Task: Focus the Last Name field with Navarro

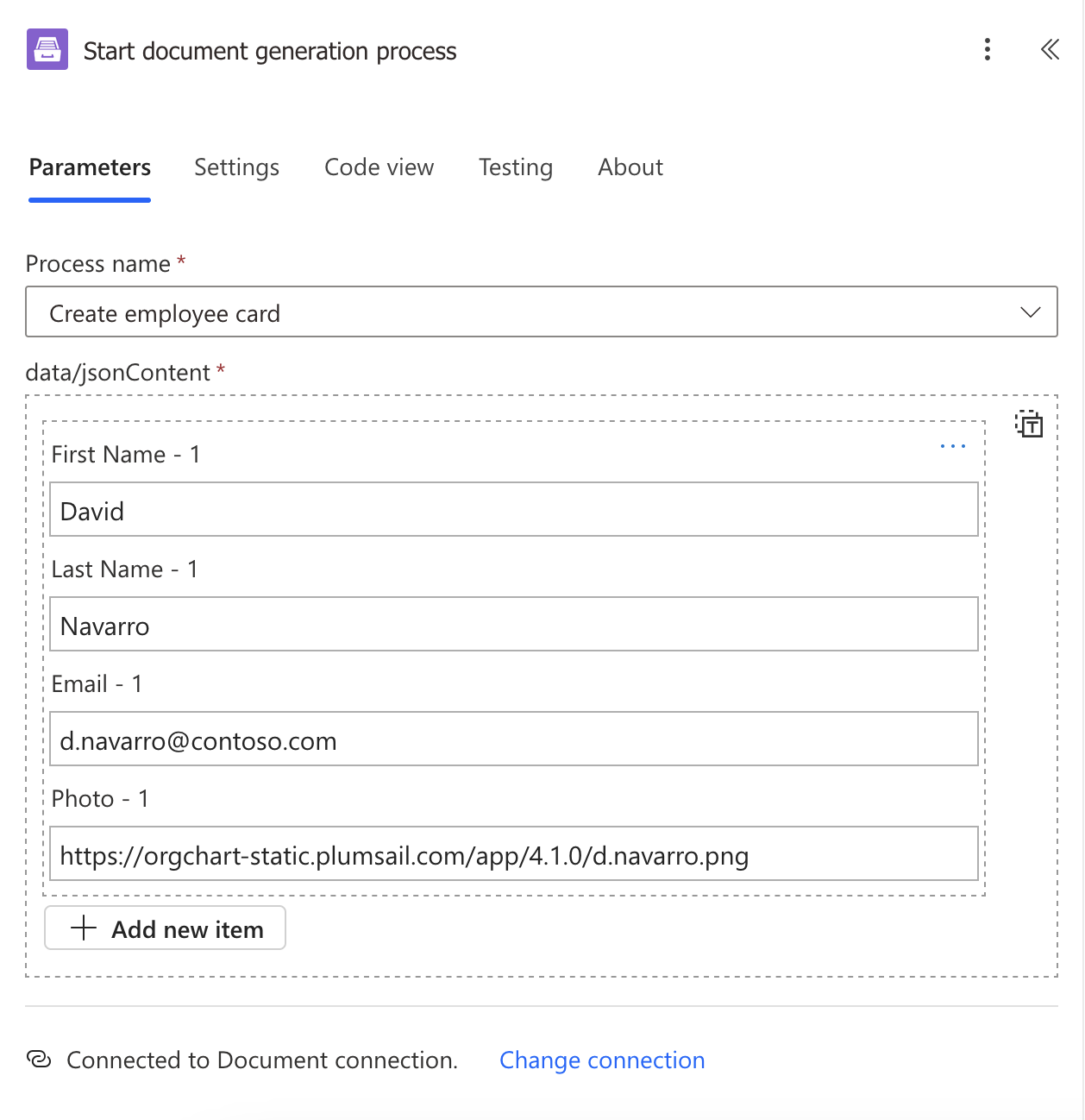Action: coord(513,625)
